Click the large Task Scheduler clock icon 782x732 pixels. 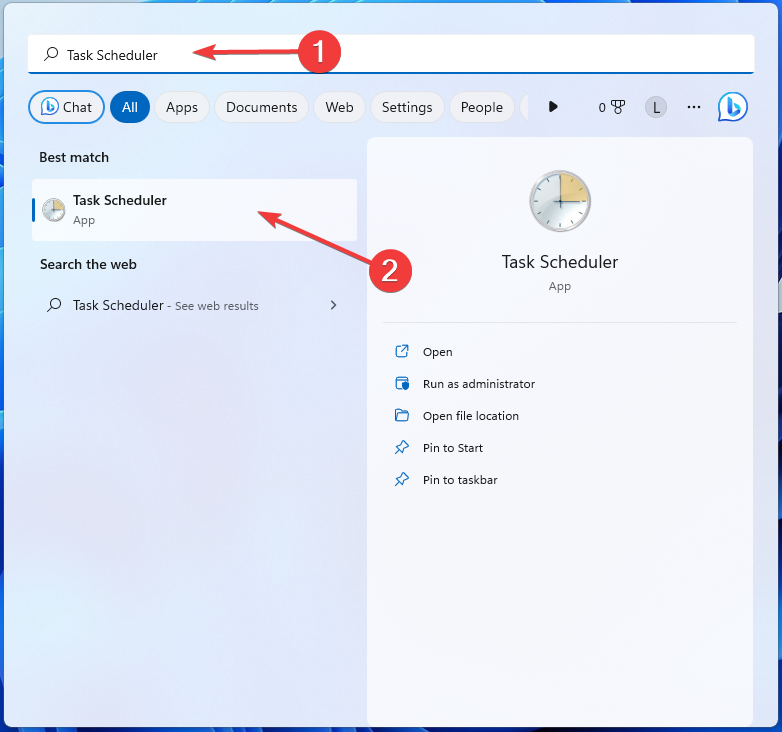(x=560, y=201)
